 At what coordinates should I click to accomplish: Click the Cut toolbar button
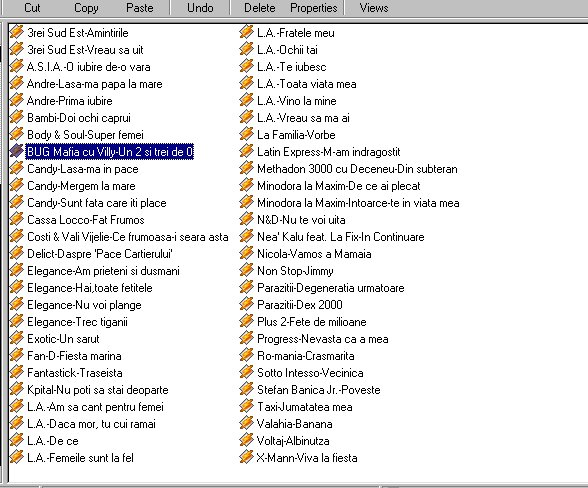coord(32,8)
